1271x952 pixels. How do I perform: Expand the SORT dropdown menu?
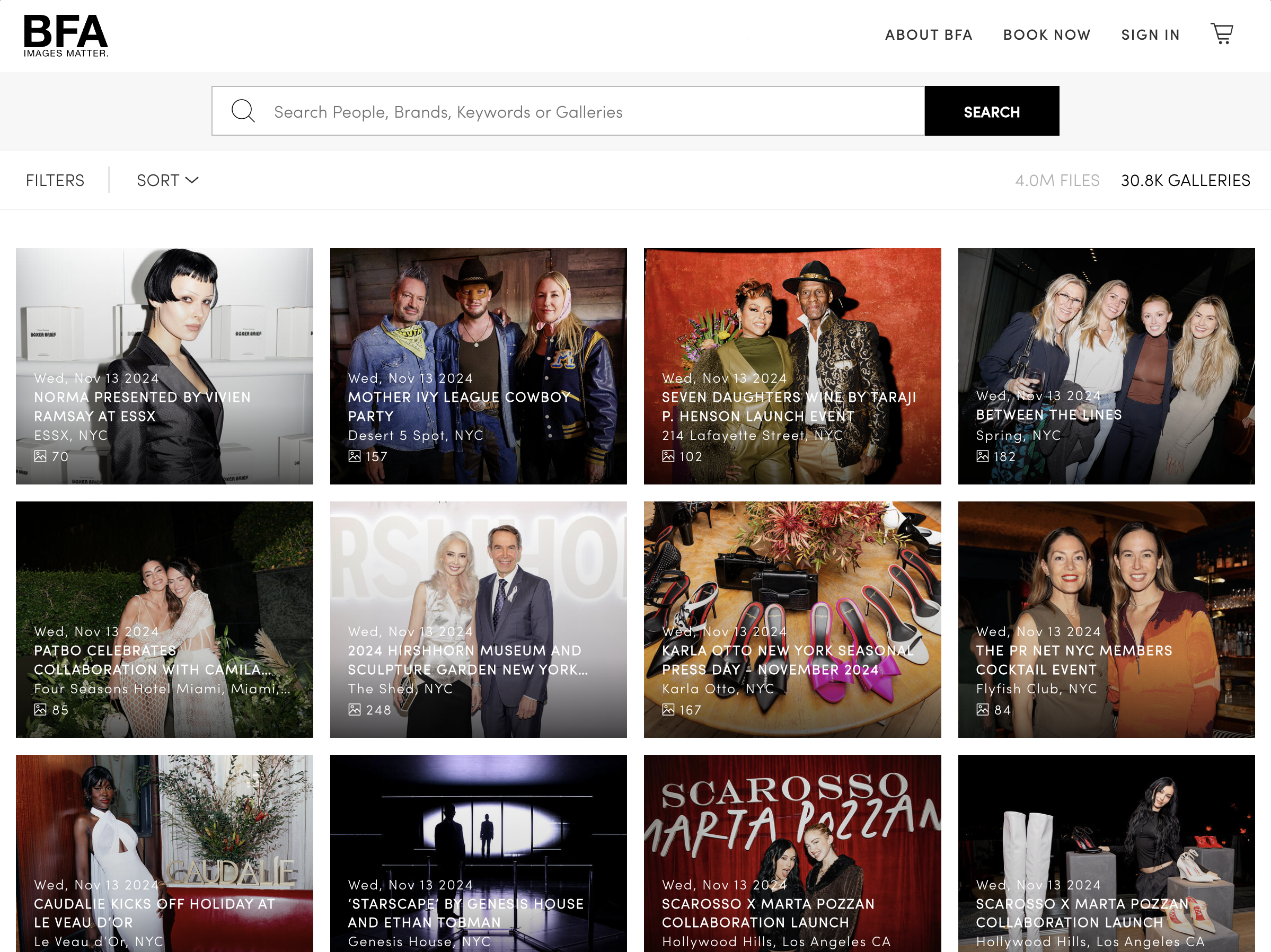pyautogui.click(x=167, y=180)
